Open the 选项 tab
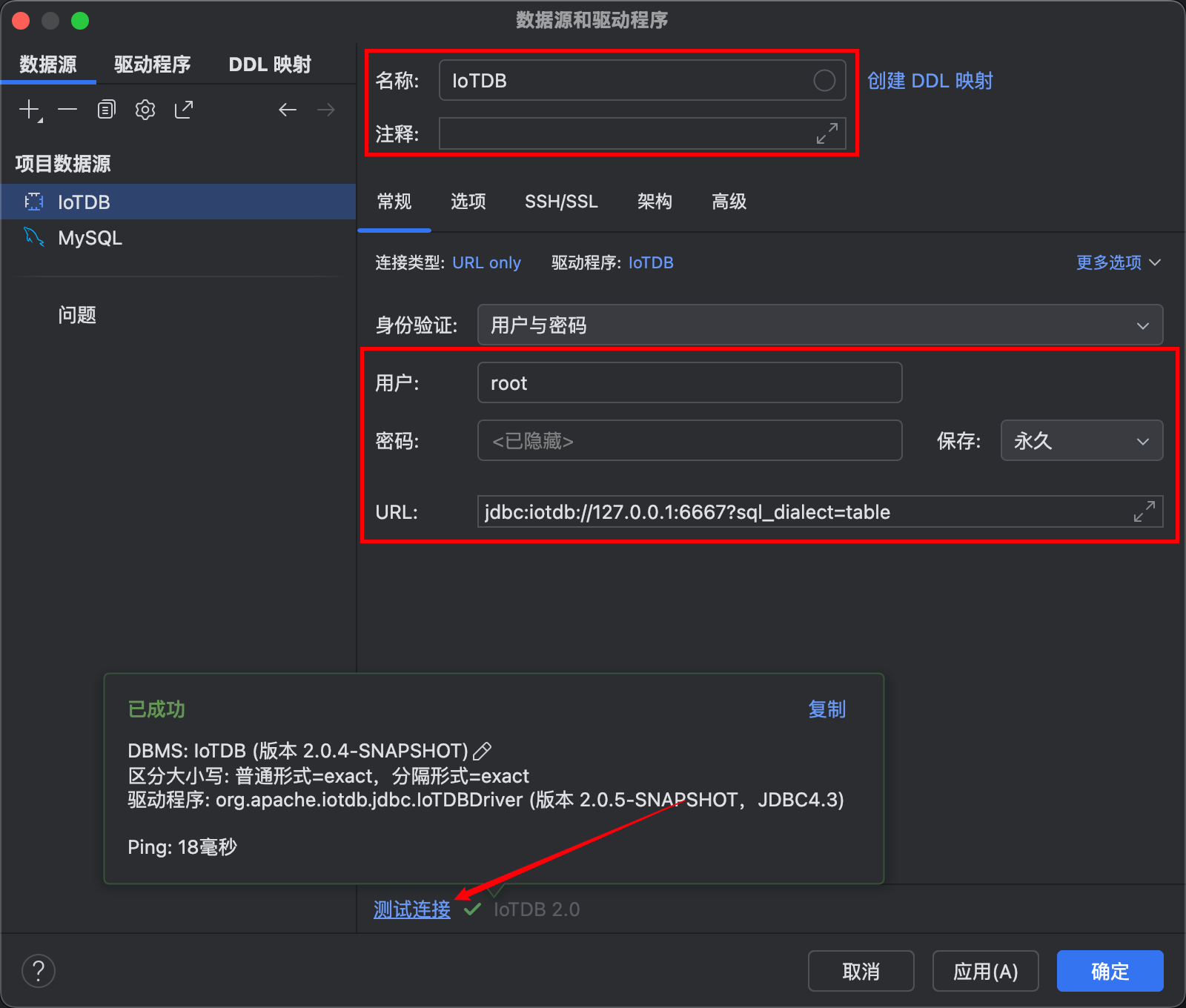The height and width of the screenshot is (1008, 1186). [468, 202]
